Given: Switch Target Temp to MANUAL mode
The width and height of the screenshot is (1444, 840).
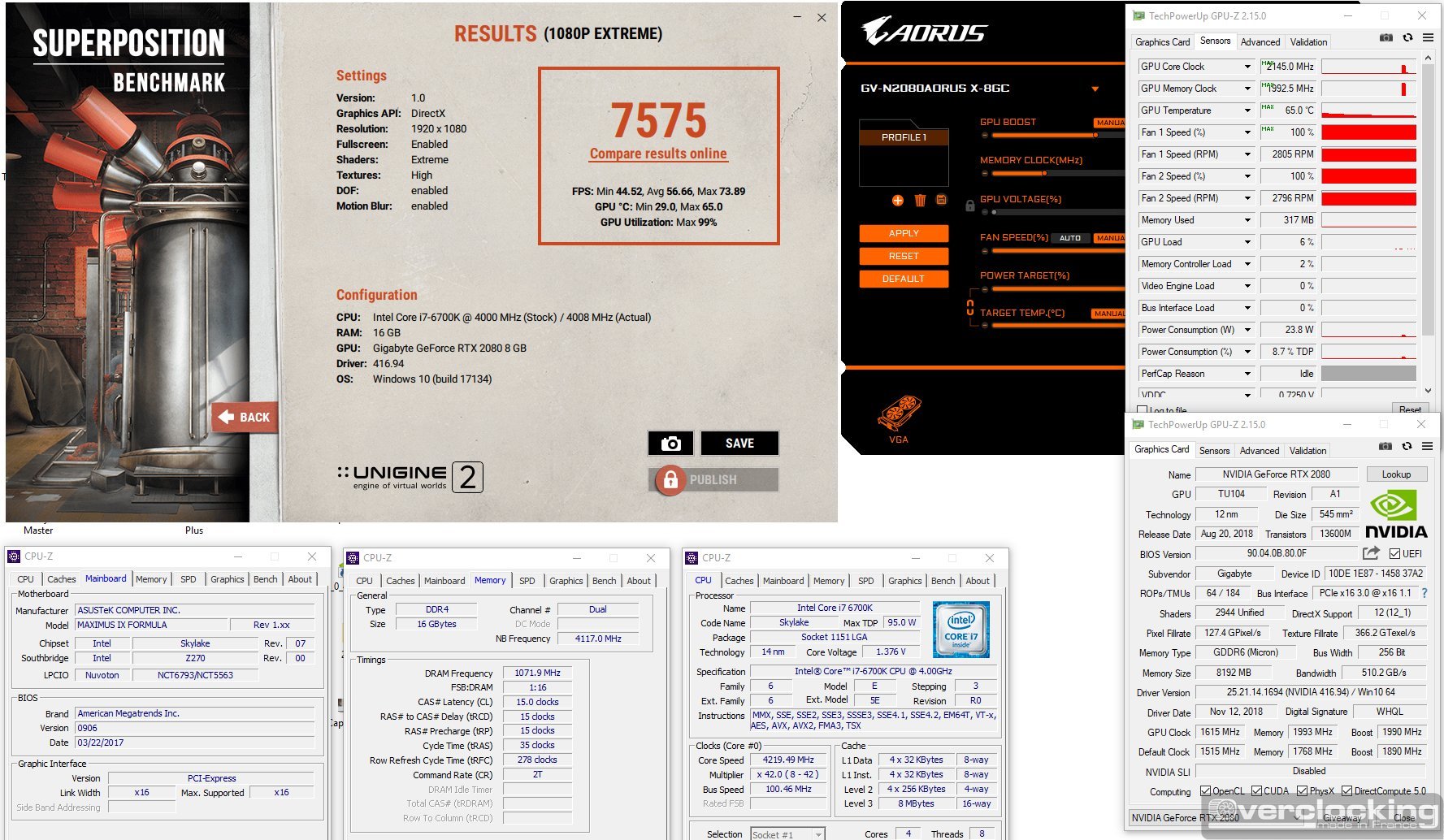Looking at the screenshot, I should [1108, 314].
